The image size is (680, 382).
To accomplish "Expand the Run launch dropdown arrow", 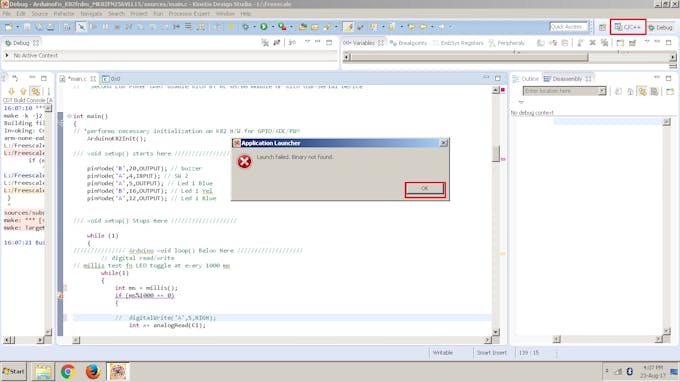I will click(x=273, y=27).
